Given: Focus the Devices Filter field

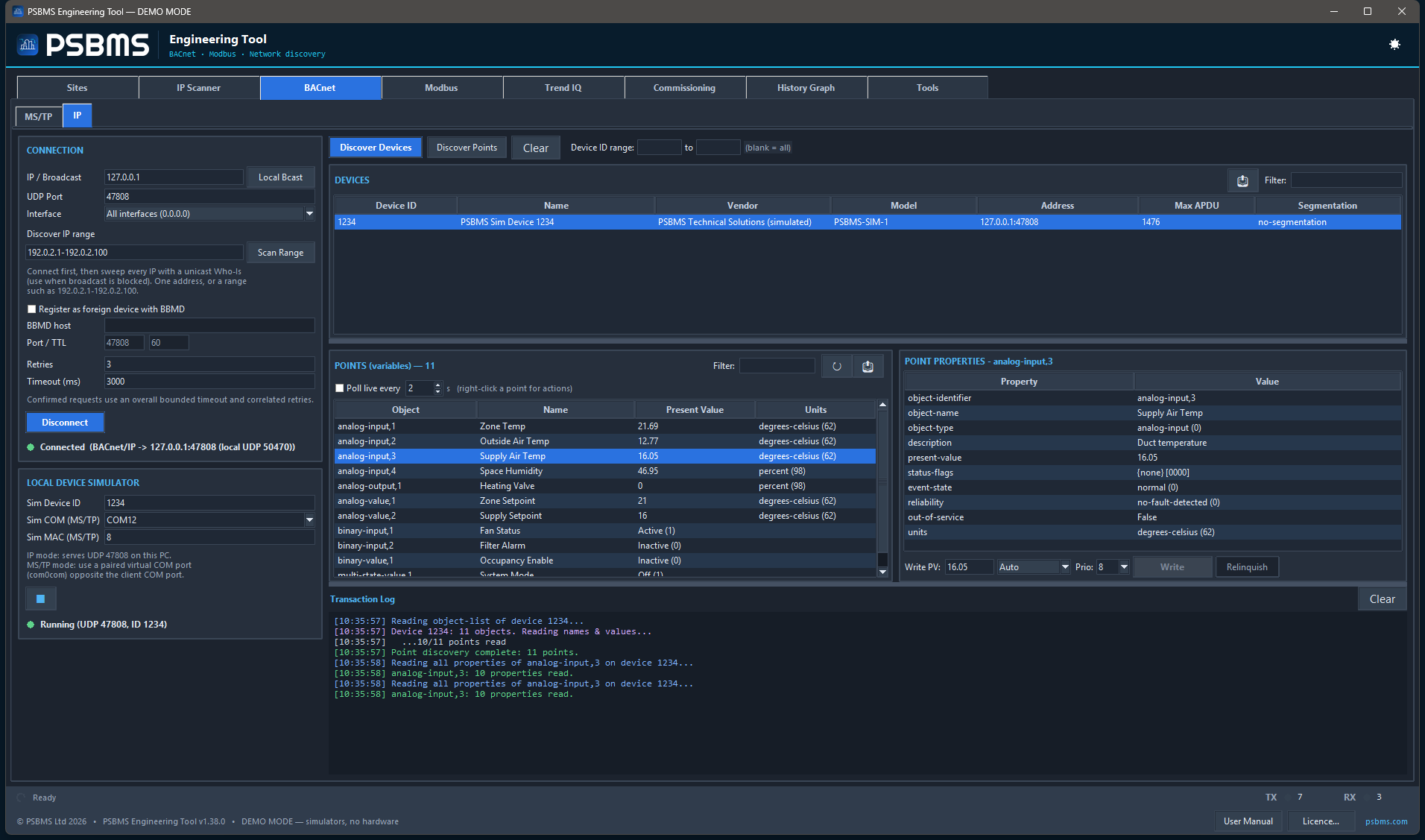Looking at the screenshot, I should (1347, 180).
